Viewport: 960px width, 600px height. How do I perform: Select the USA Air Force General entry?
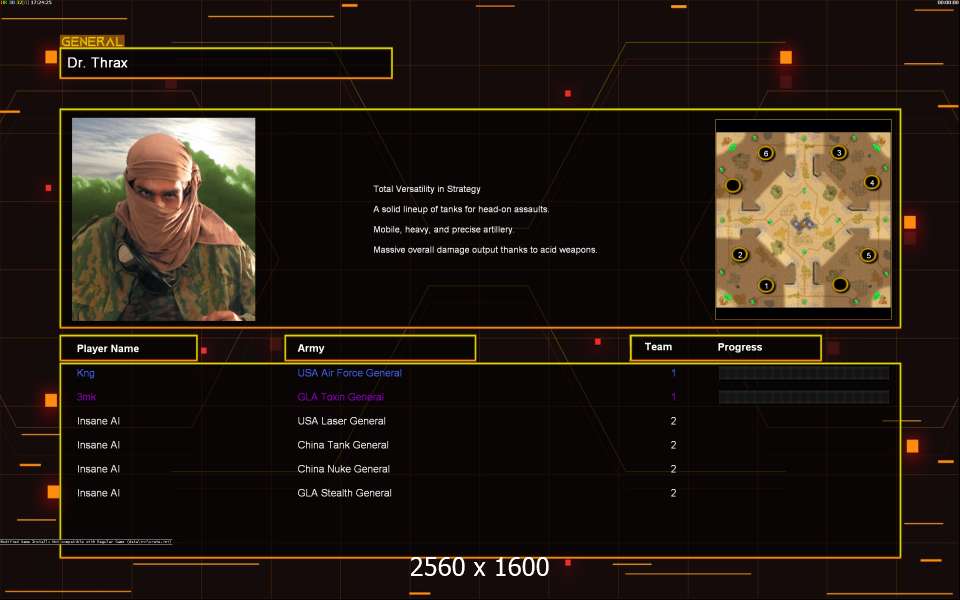click(x=349, y=373)
